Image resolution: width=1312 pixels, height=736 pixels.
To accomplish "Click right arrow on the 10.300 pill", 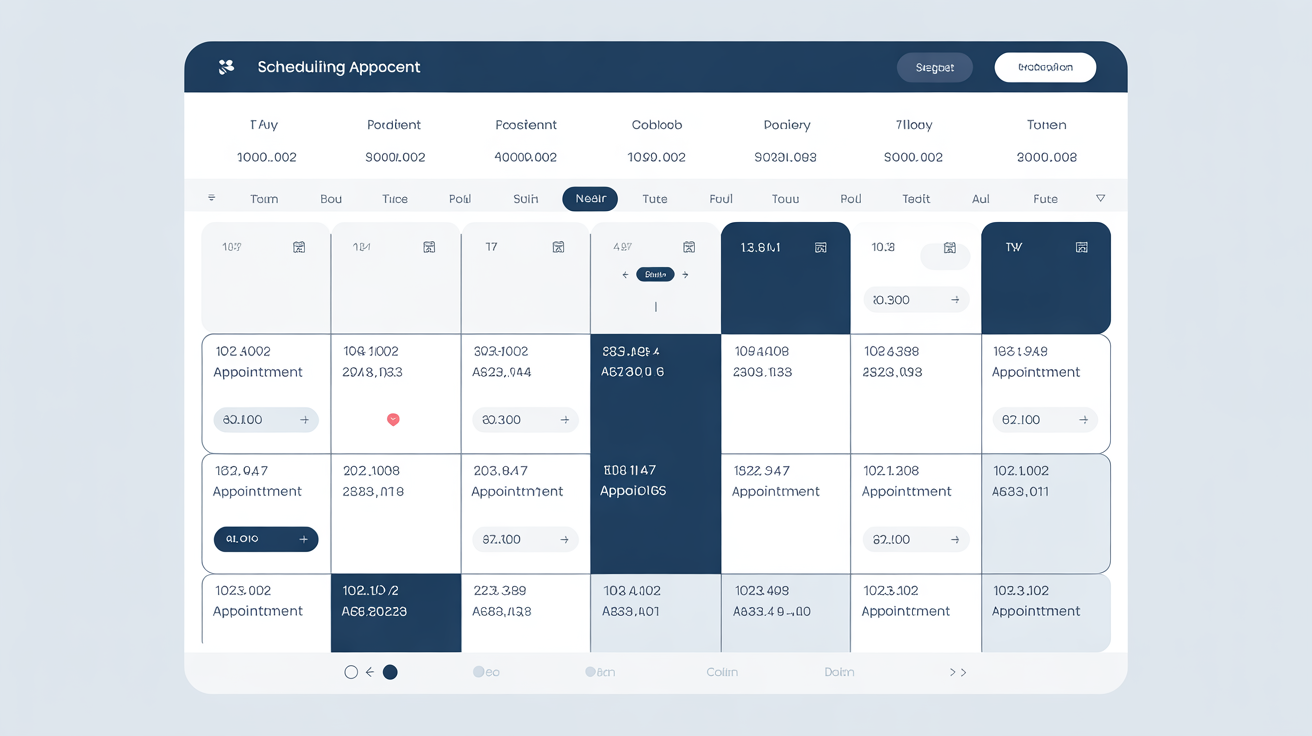I will pos(955,300).
